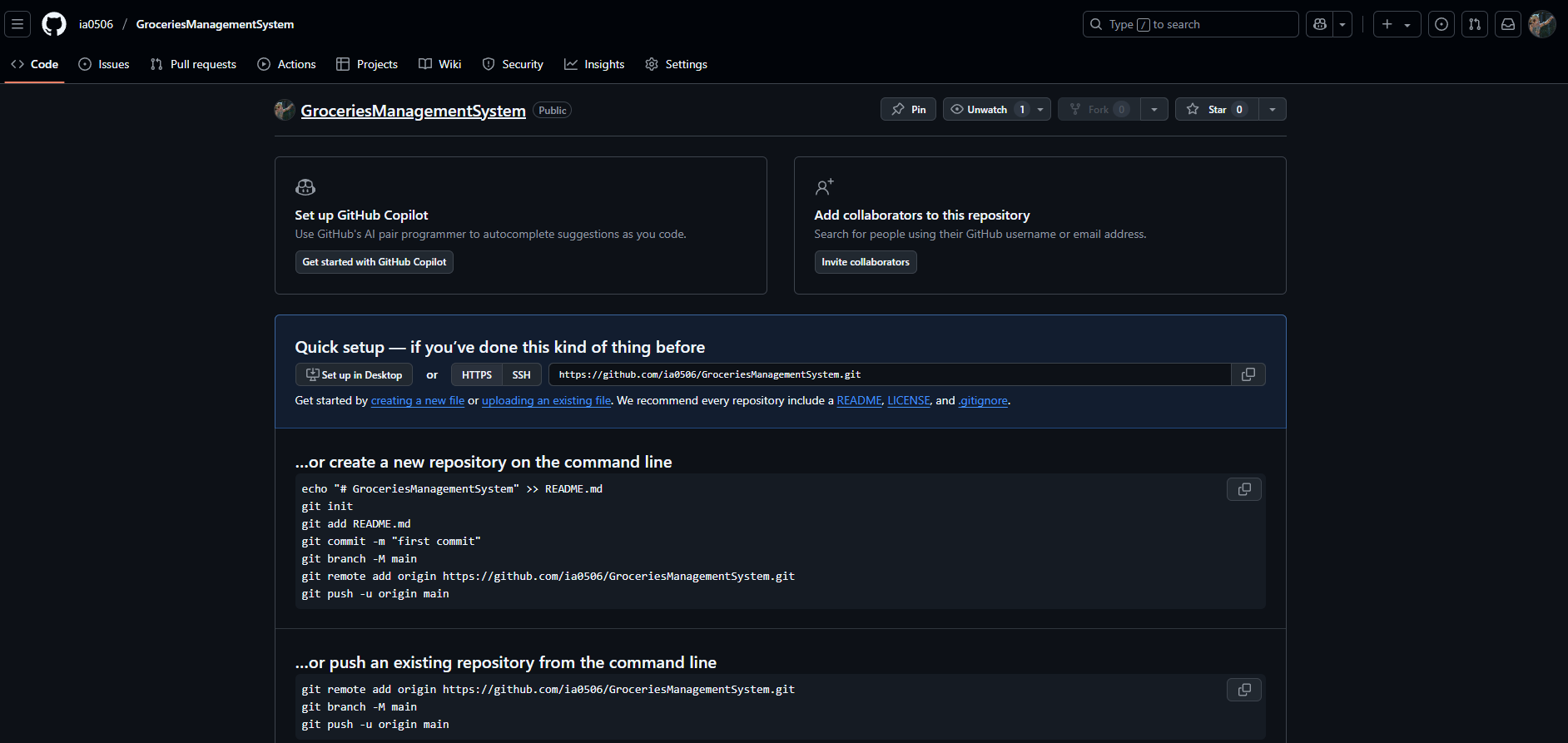Expand the Fork options dropdown arrow
The image size is (1568, 743).
[1154, 109]
